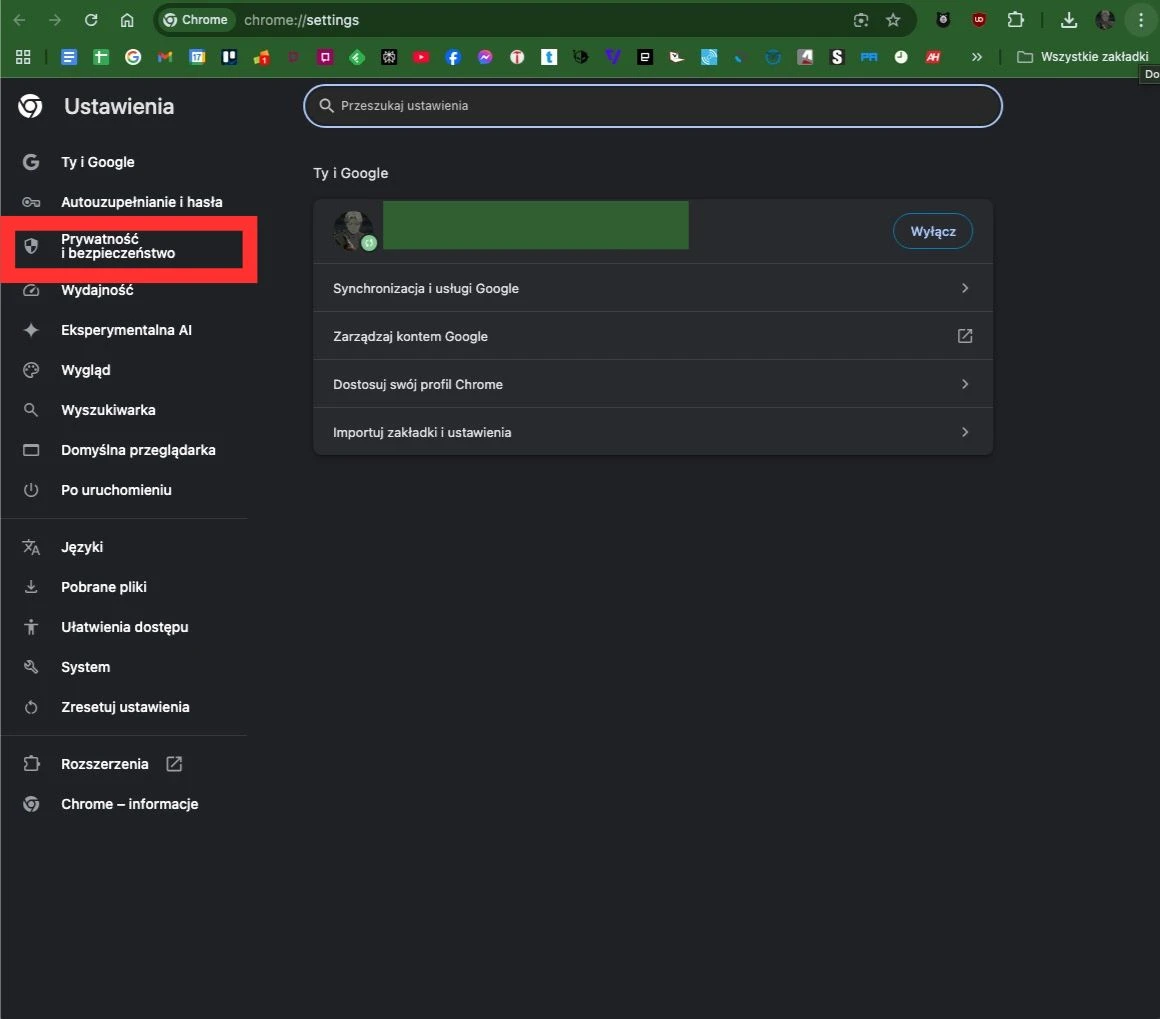This screenshot has height=1019, width=1160.
Task: Open the Gmail bookmark icon
Action: 165,57
